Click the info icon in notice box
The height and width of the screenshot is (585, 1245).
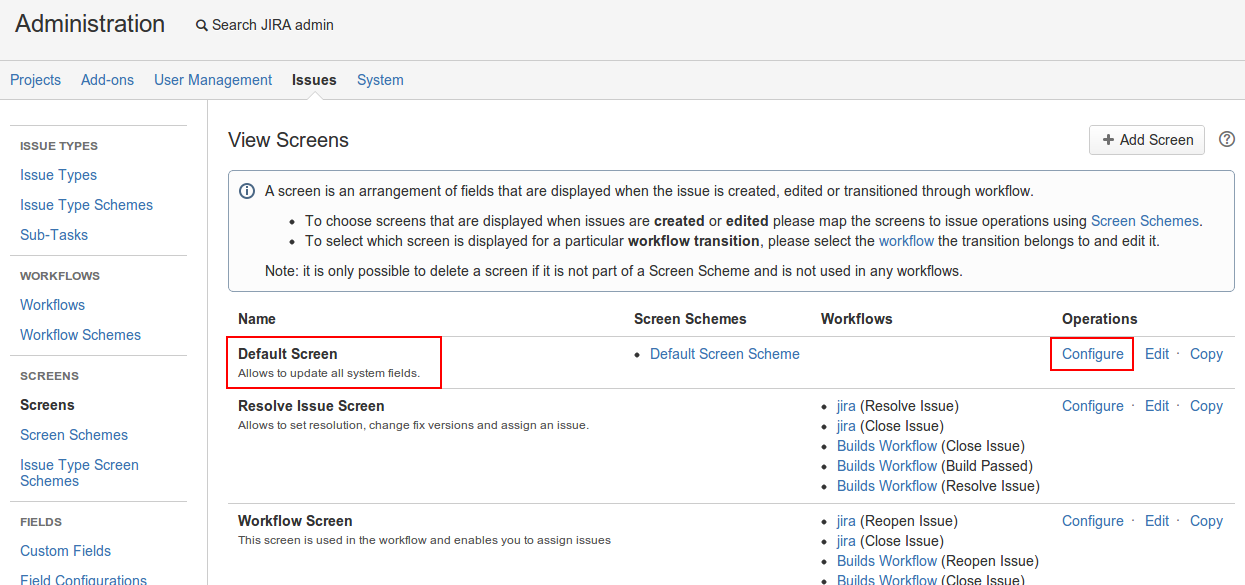pos(247,191)
